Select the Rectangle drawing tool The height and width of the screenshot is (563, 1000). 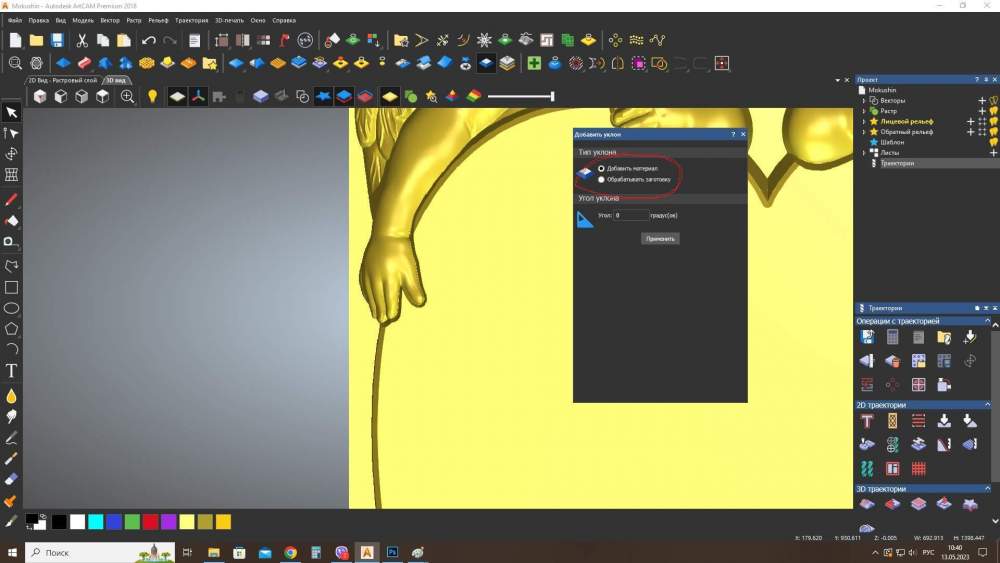point(12,288)
